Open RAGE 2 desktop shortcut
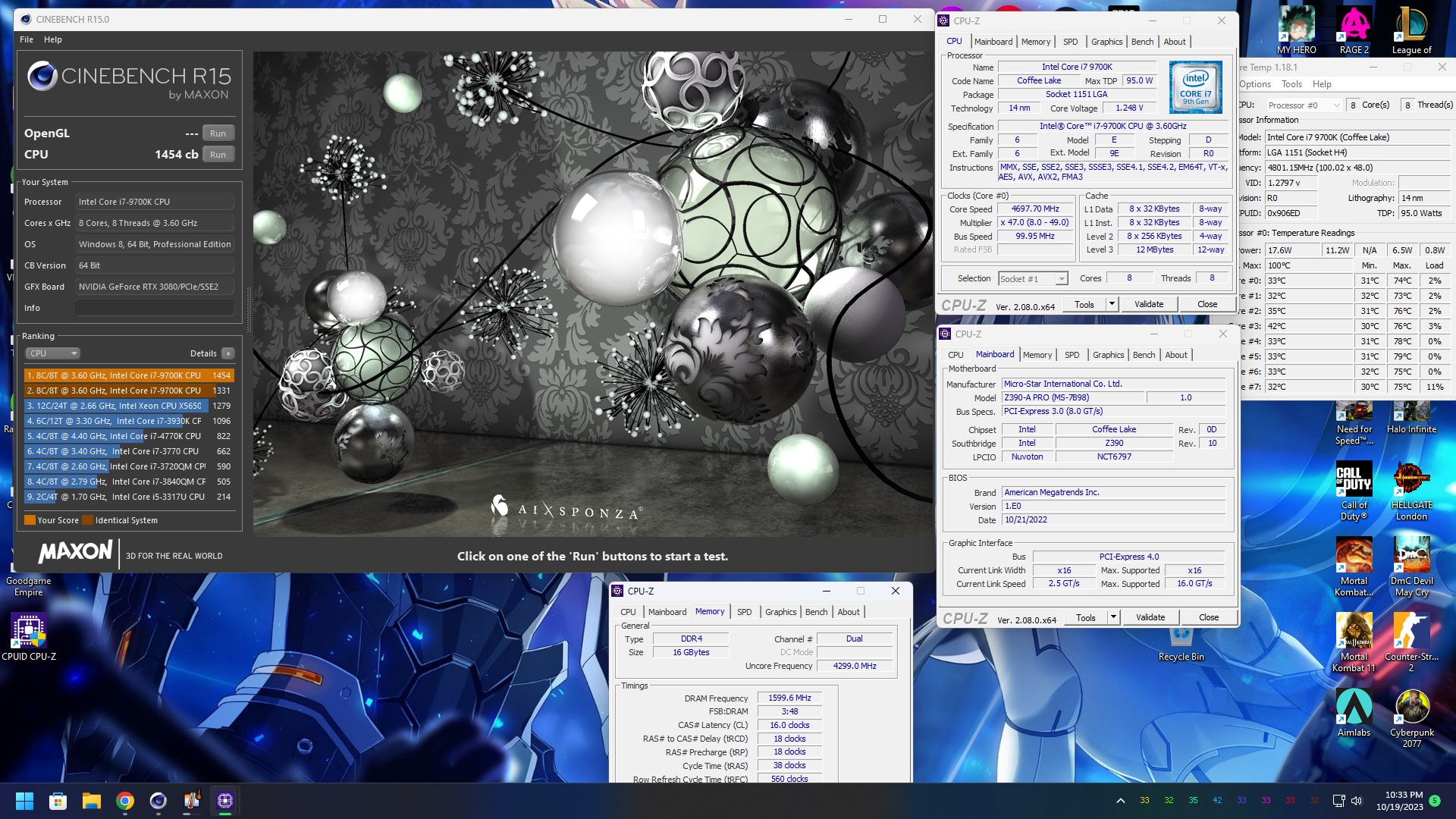This screenshot has height=819, width=1456. click(1354, 30)
